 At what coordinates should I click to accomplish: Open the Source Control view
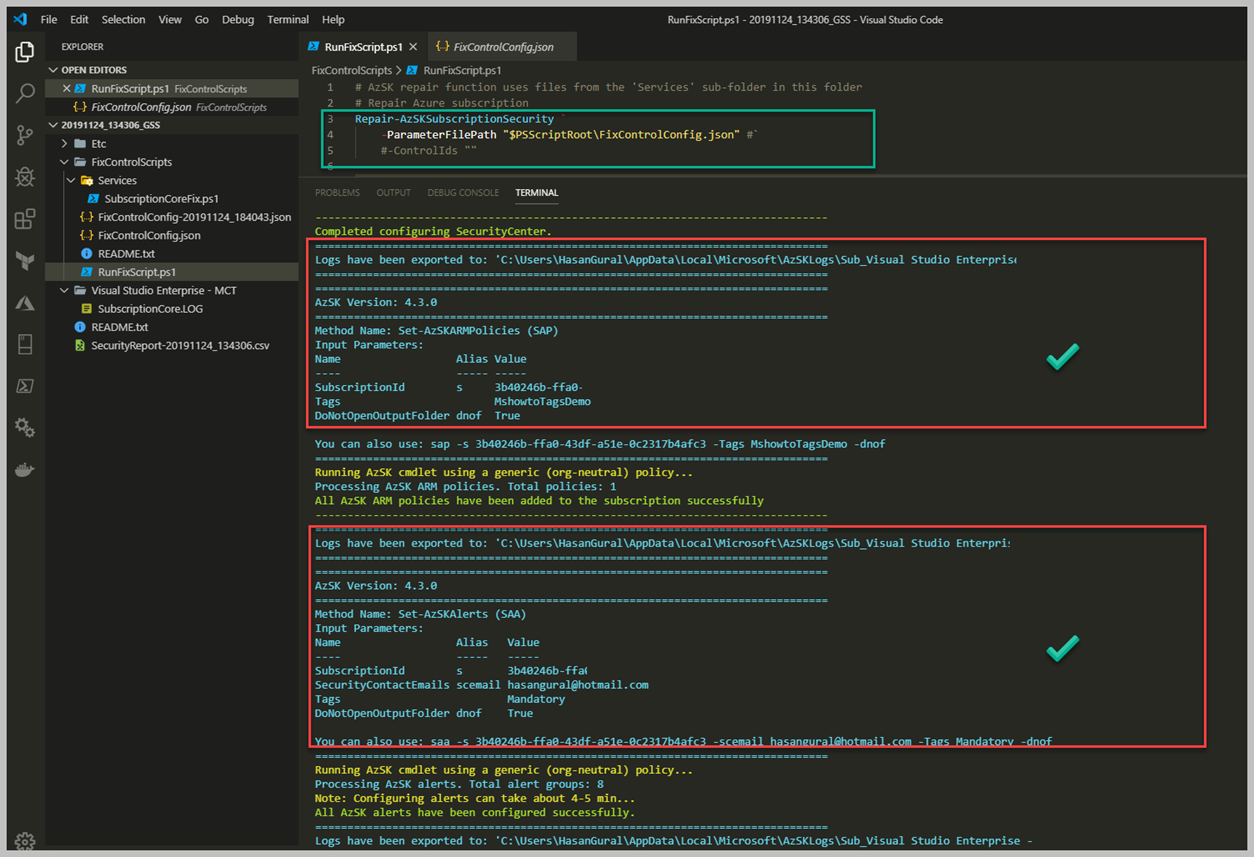(x=25, y=136)
